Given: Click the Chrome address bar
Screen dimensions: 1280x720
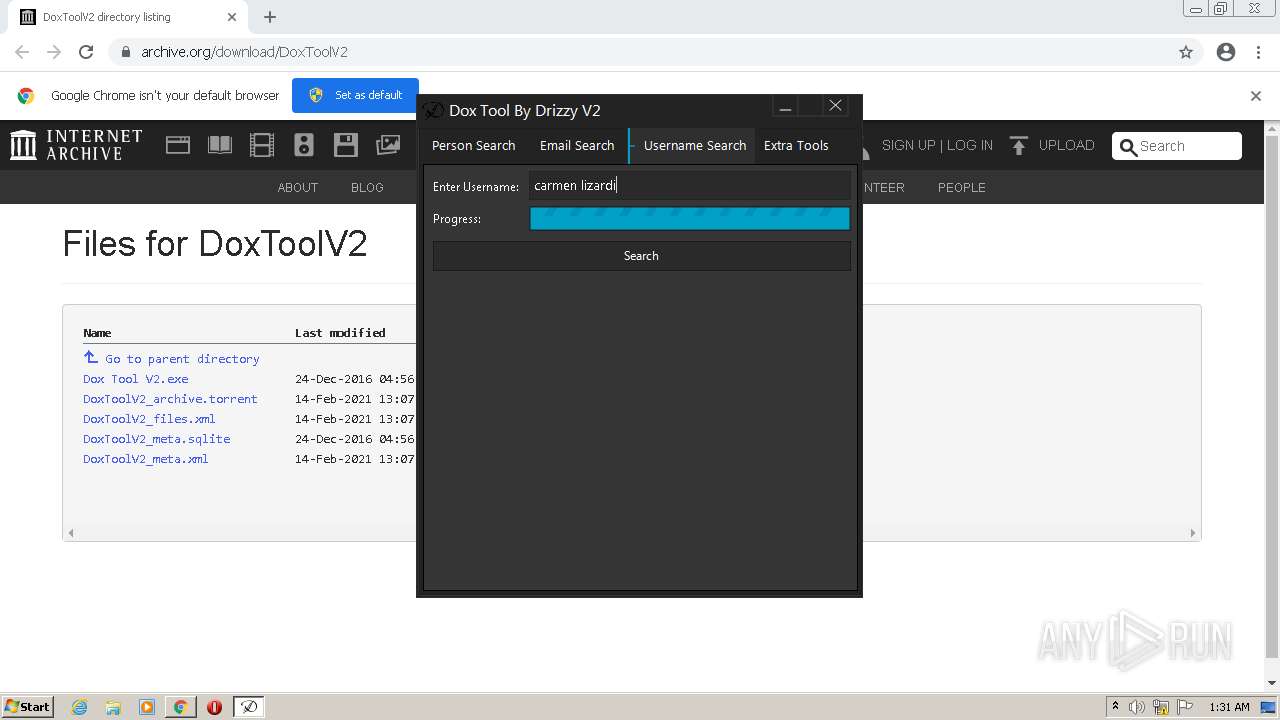Looking at the screenshot, I should point(640,52).
